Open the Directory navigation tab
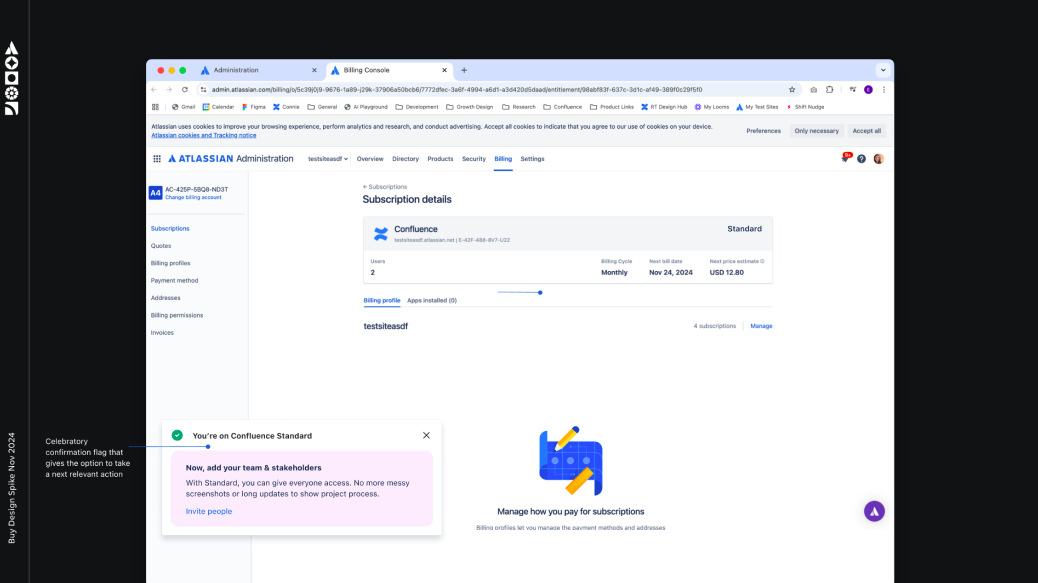 405,159
